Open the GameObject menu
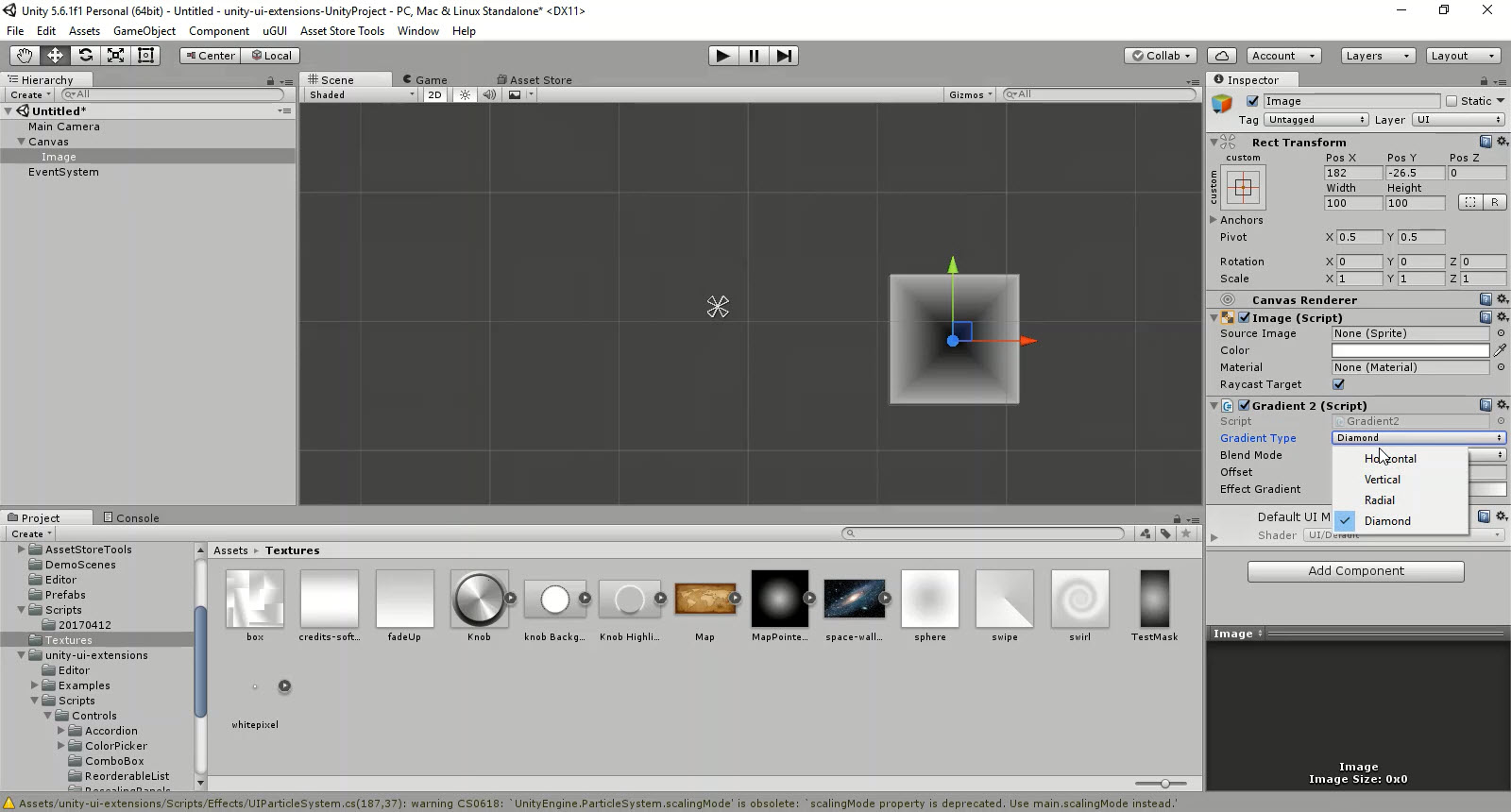The image size is (1511, 812). pyautogui.click(x=144, y=31)
